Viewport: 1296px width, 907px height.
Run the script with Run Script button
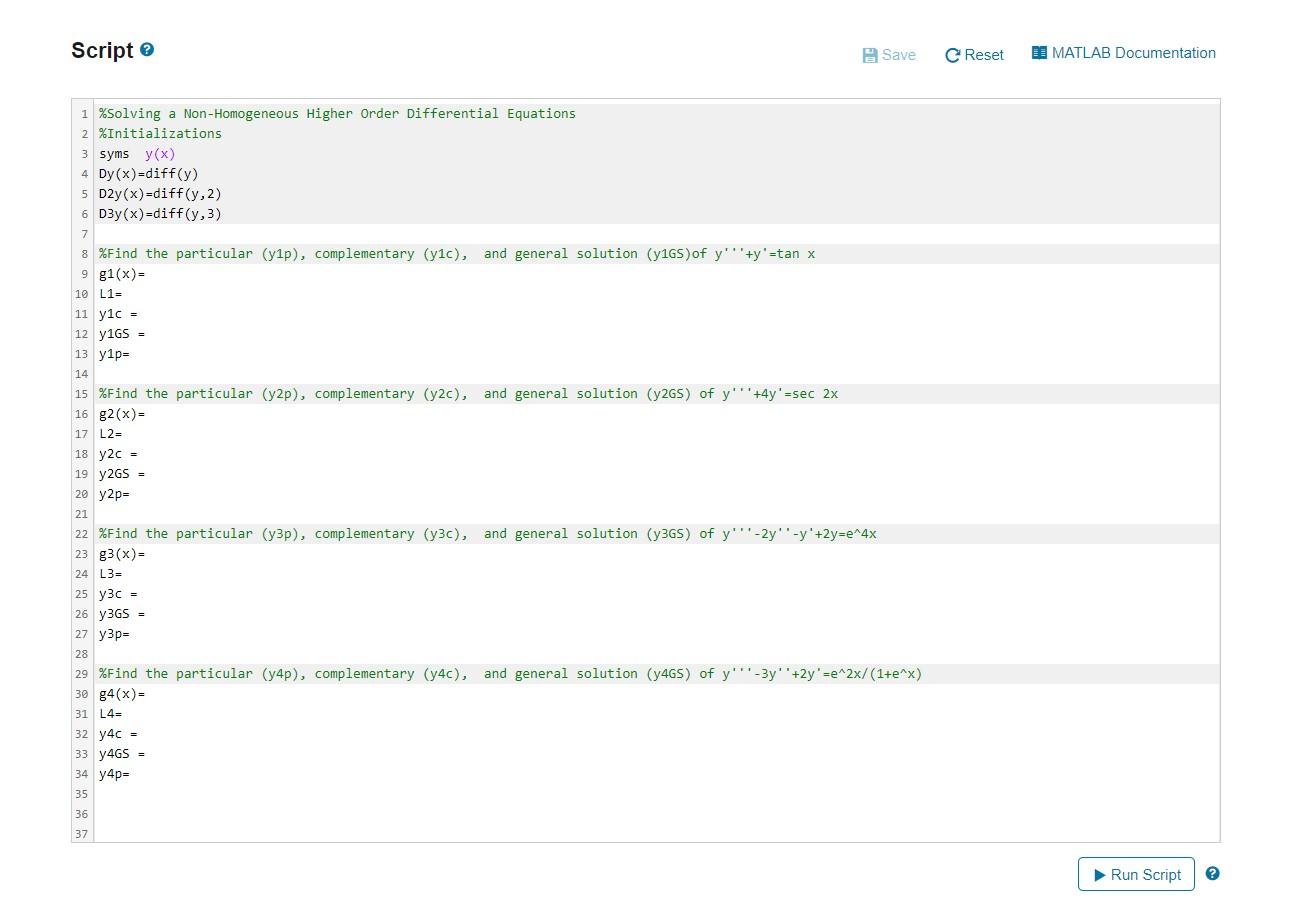click(x=1136, y=874)
